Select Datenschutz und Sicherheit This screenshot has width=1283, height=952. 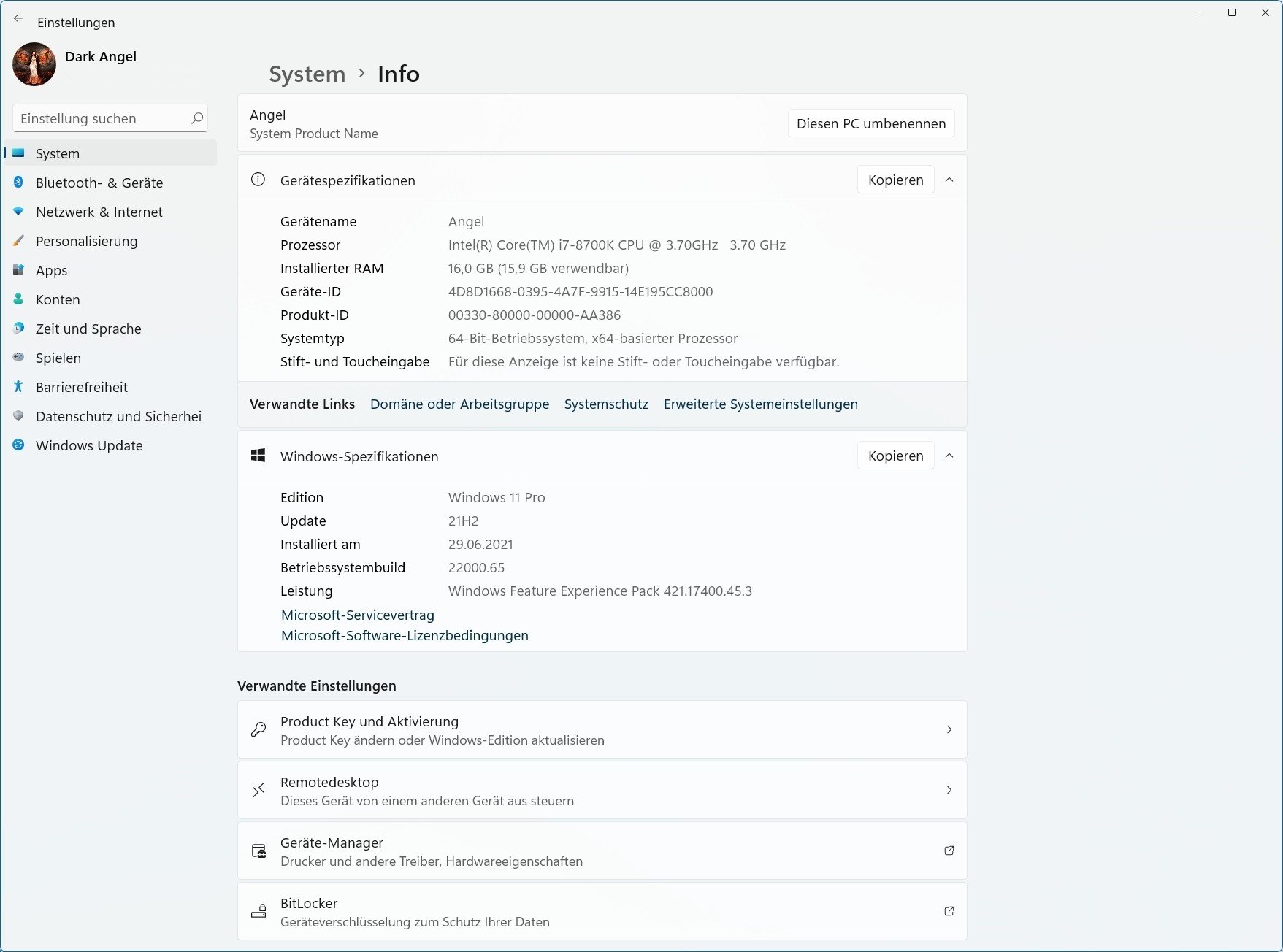[110, 416]
